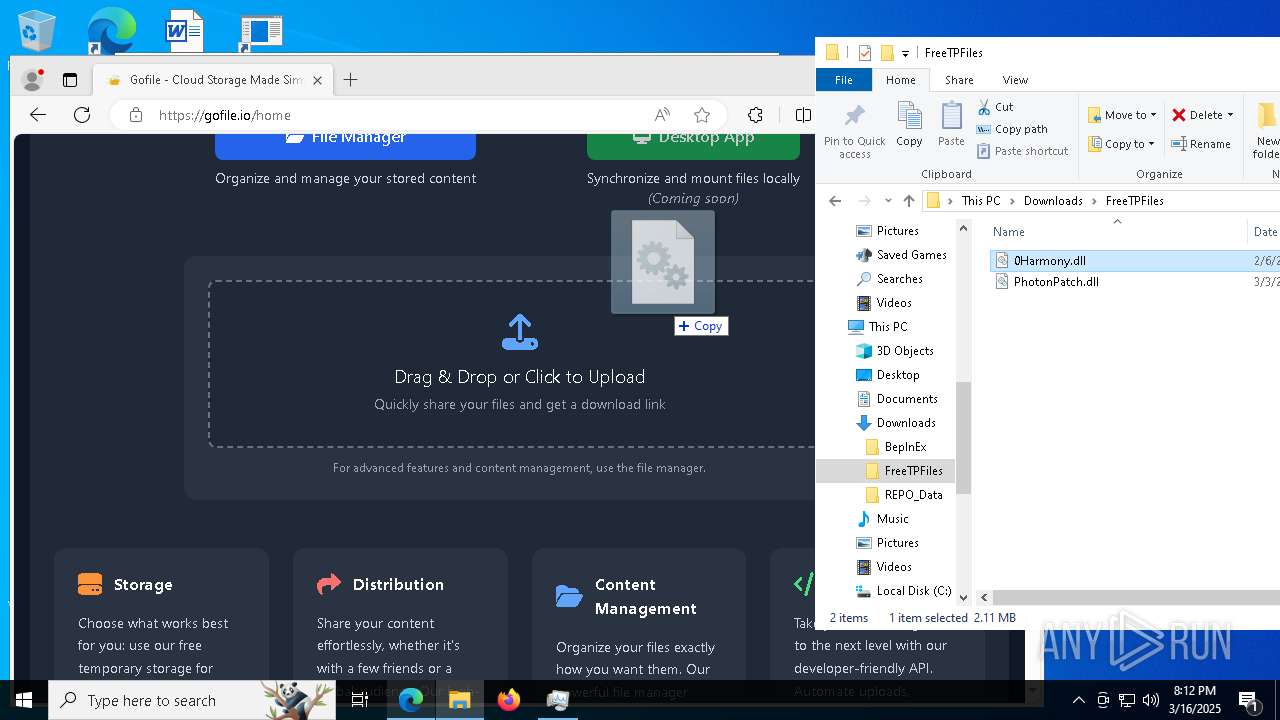Image resolution: width=1280 pixels, height=720 pixels.
Task: Switch to the View ribbon tab
Action: [1015, 80]
